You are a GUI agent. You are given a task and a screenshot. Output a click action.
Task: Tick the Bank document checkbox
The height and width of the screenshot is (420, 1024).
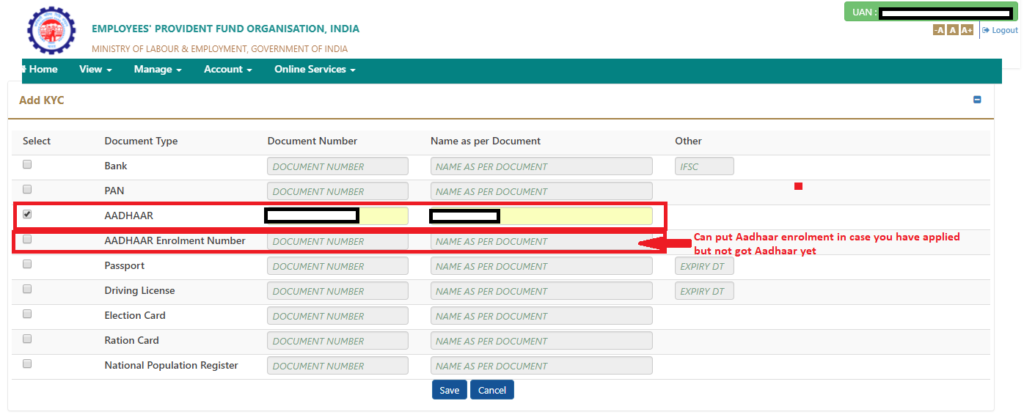pyautogui.click(x=27, y=165)
